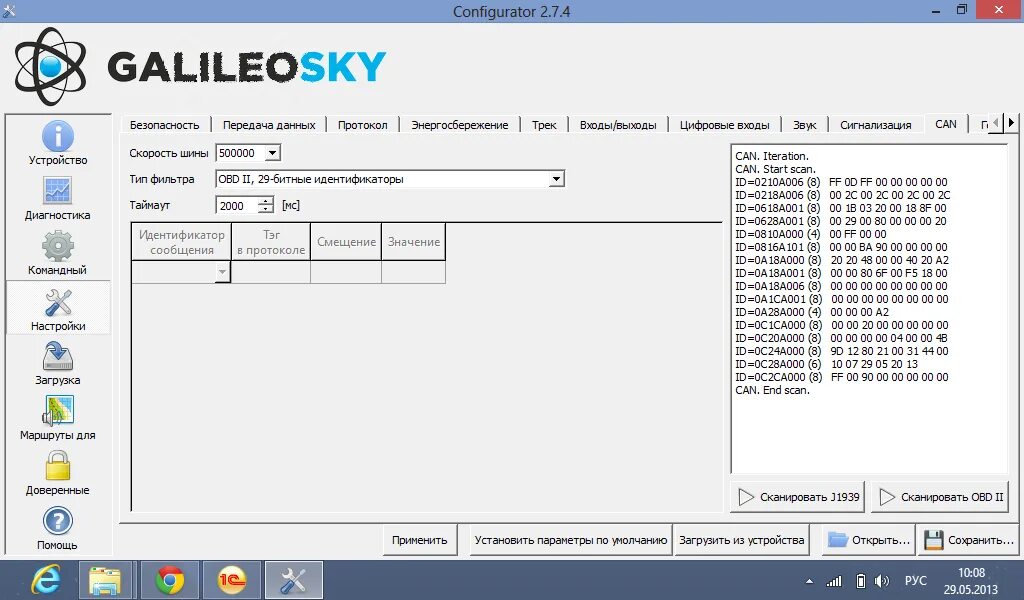Switch to the CAN tab
1024x600 pixels.
coord(945,124)
